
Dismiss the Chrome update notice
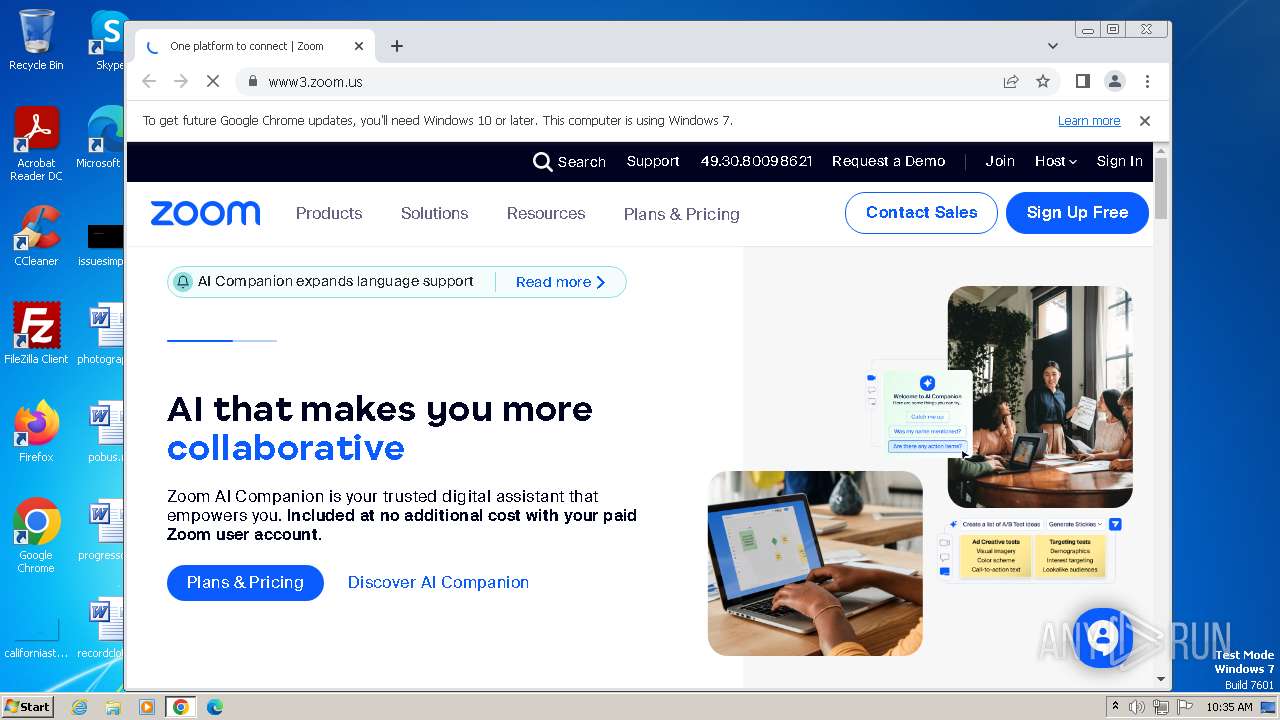[1145, 121]
